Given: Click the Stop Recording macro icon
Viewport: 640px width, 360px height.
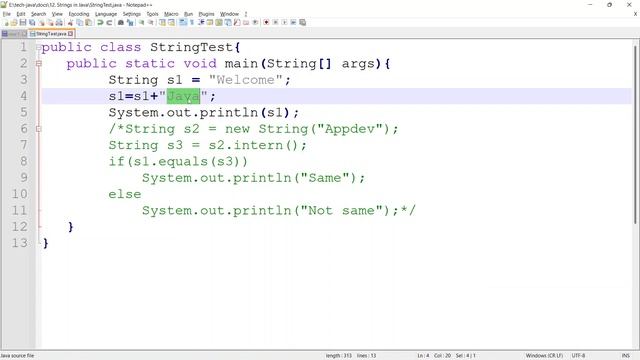Looking at the screenshot, I should click(276, 22).
